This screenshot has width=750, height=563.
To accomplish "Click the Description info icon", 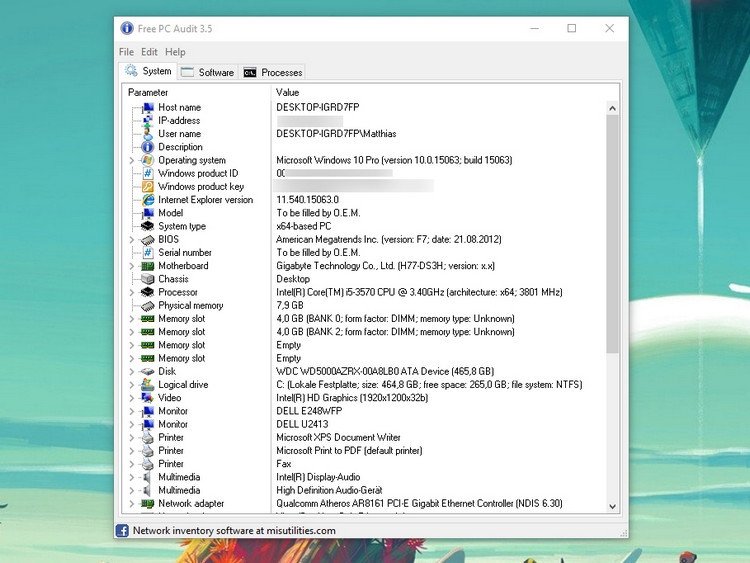I will tap(148, 147).
